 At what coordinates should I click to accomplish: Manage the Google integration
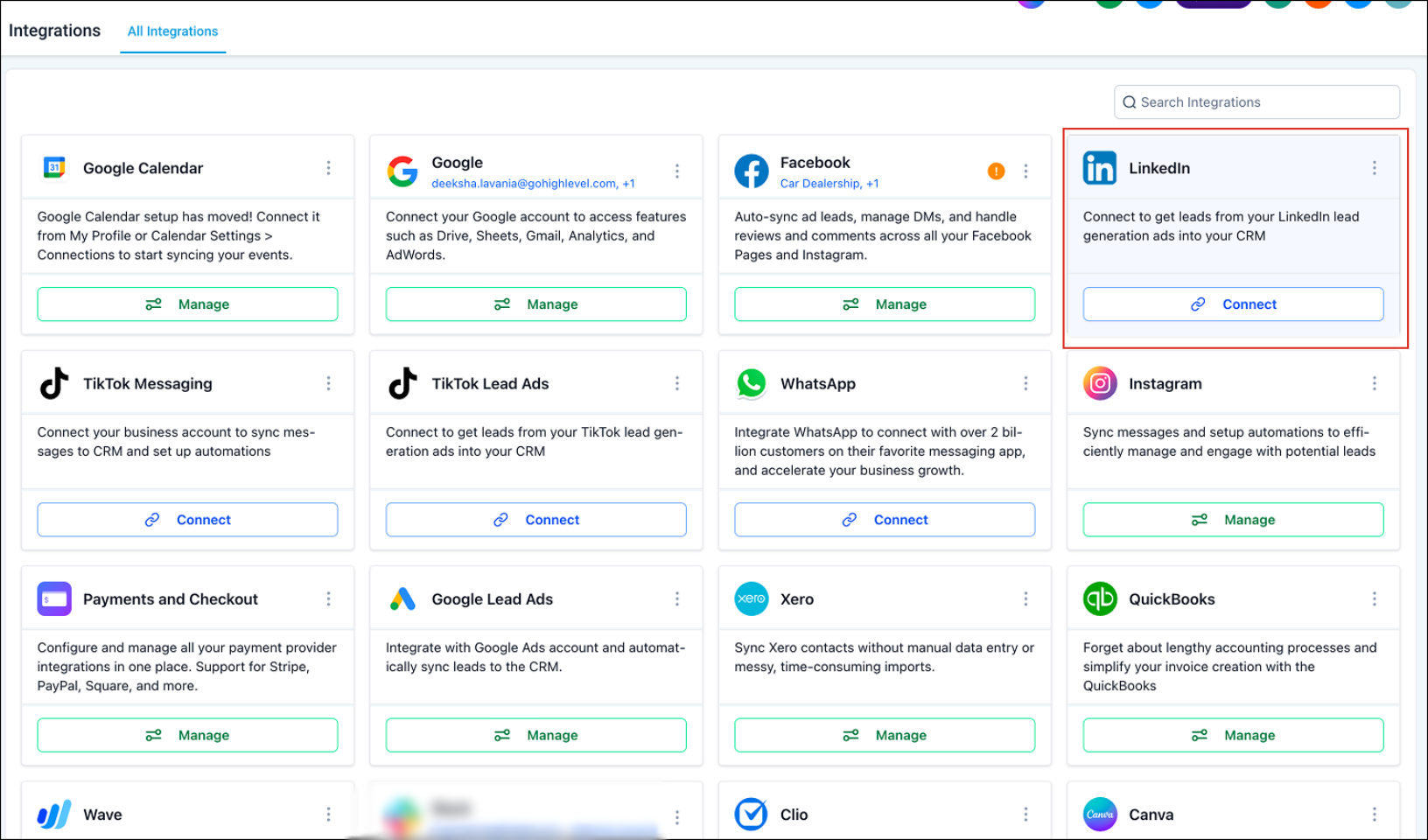(x=535, y=304)
